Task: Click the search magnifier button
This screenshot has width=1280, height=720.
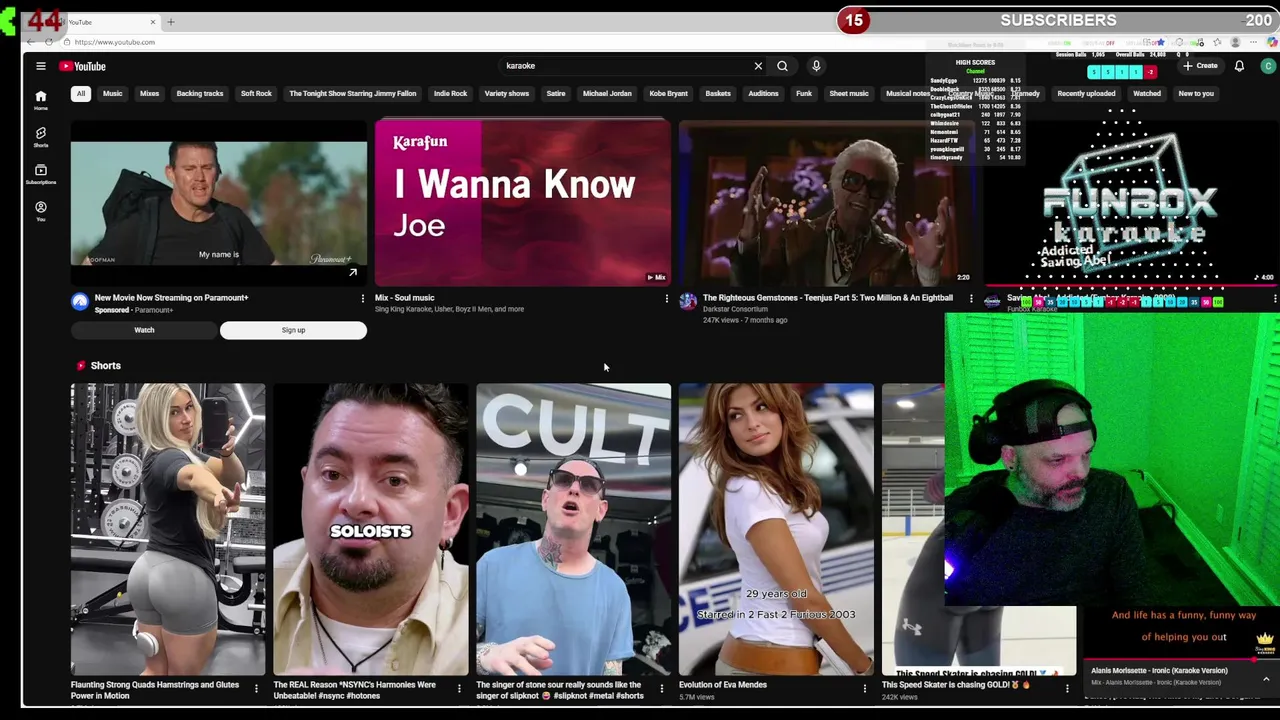Action: click(x=782, y=66)
